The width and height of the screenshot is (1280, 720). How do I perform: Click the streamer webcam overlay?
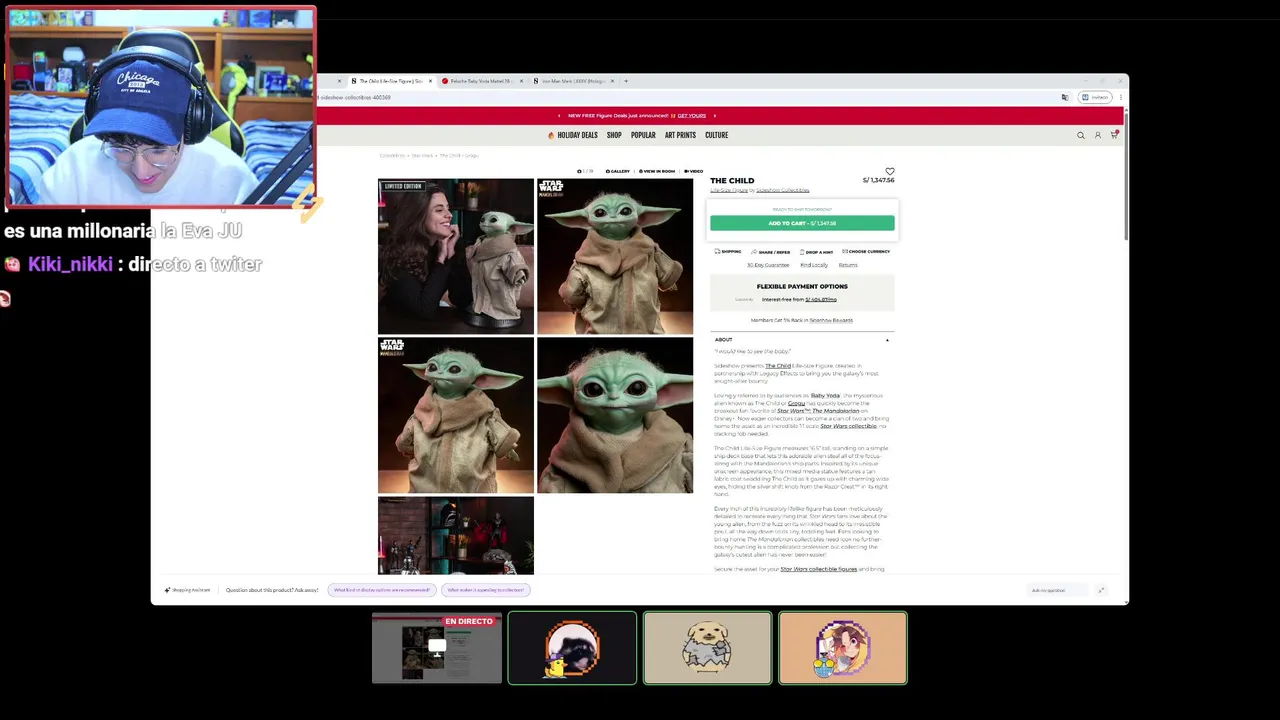click(x=161, y=107)
